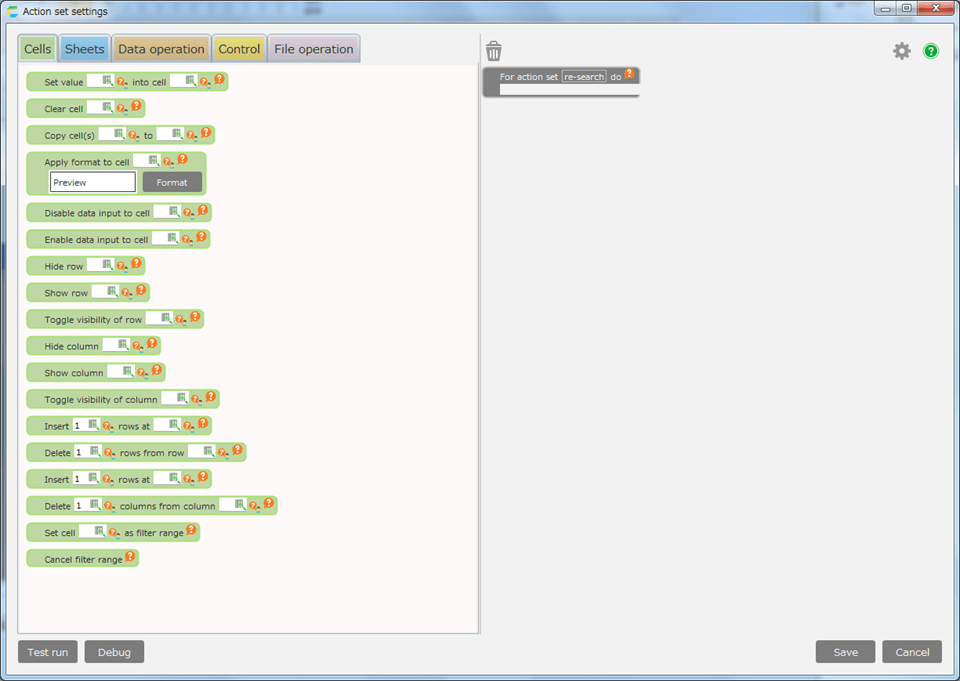960x681 pixels.
Task: Open help bubble for Clear cell block
Action: 137,105
